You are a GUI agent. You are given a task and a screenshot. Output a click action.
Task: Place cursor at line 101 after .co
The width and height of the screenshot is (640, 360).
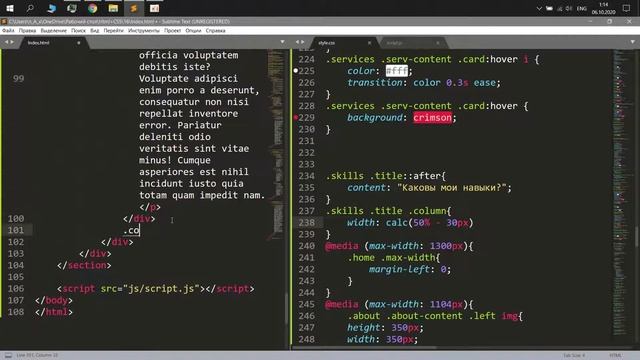(140, 230)
